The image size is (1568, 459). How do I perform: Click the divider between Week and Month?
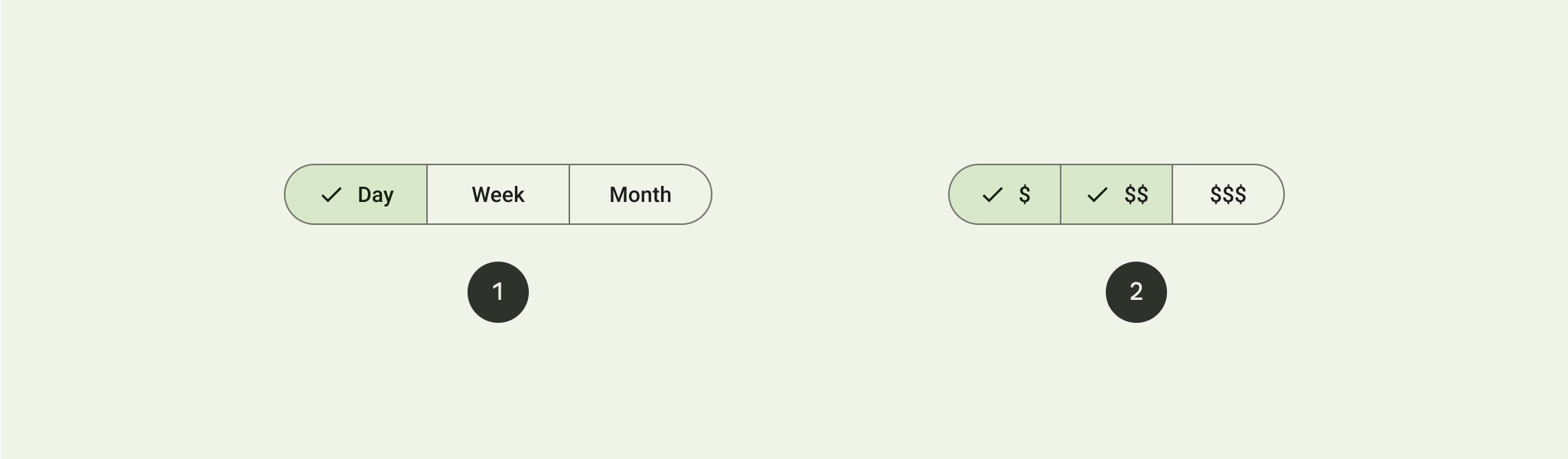coord(569,194)
